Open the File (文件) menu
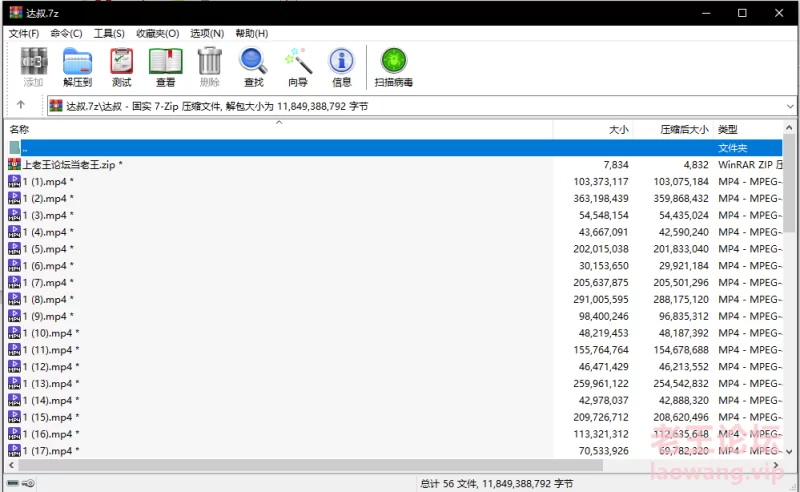800x492 pixels. [24, 33]
